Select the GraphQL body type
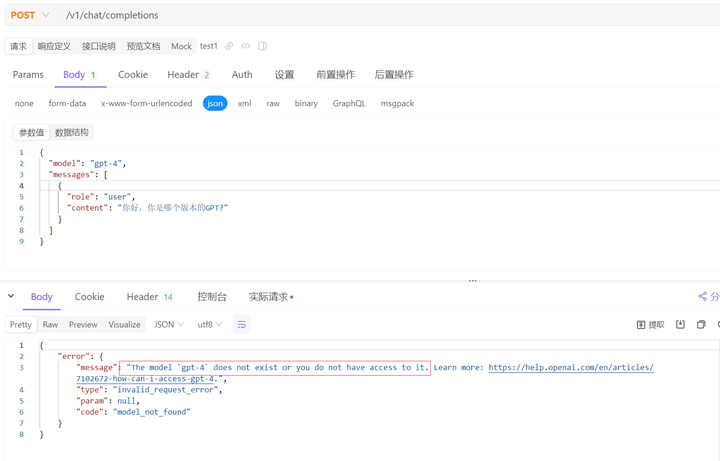720x461 pixels. [x=349, y=104]
